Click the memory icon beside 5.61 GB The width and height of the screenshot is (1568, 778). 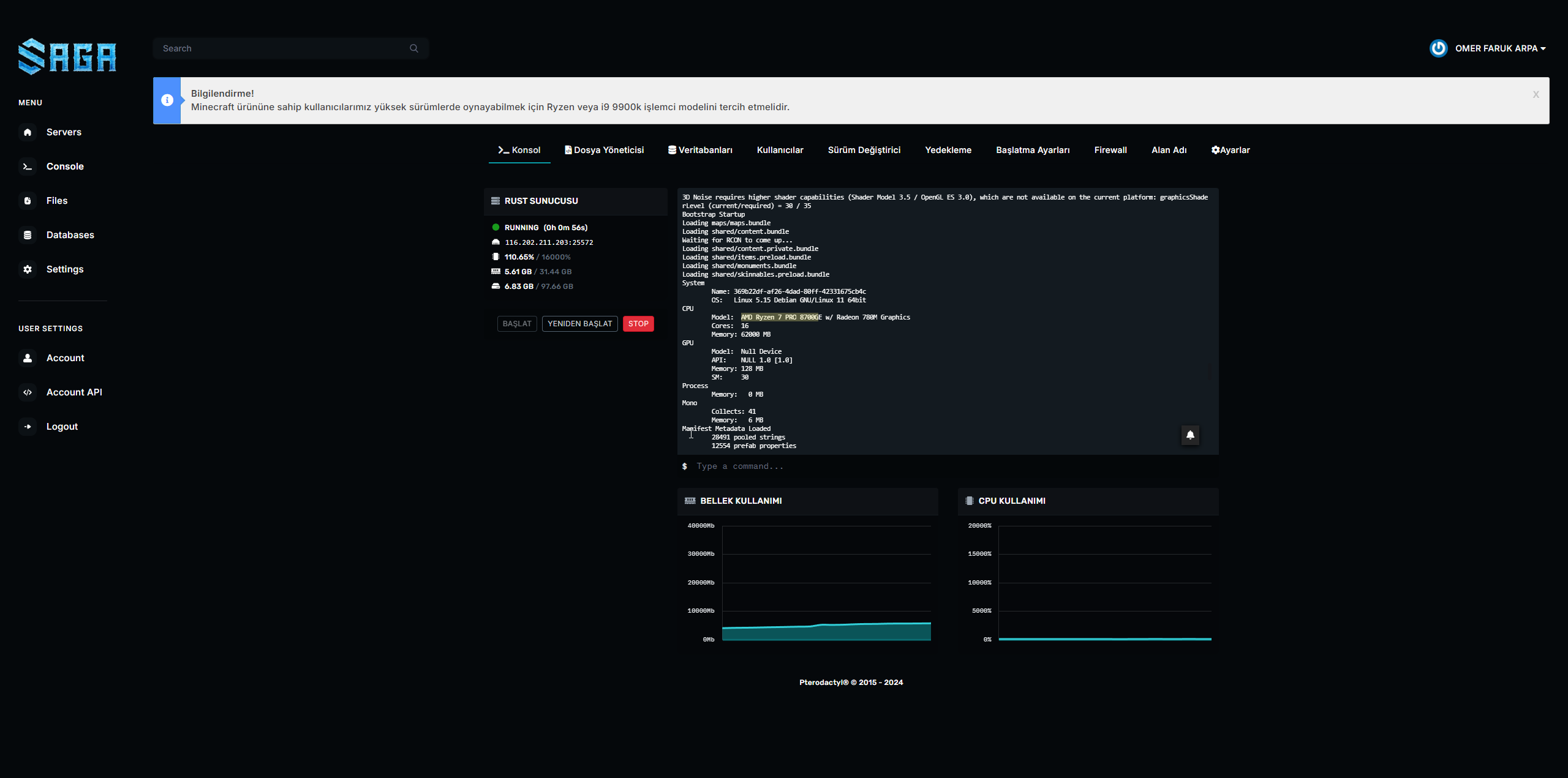coord(496,272)
